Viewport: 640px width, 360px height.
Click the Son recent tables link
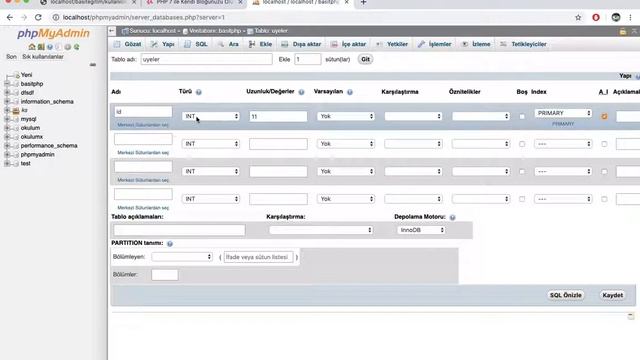point(11,57)
